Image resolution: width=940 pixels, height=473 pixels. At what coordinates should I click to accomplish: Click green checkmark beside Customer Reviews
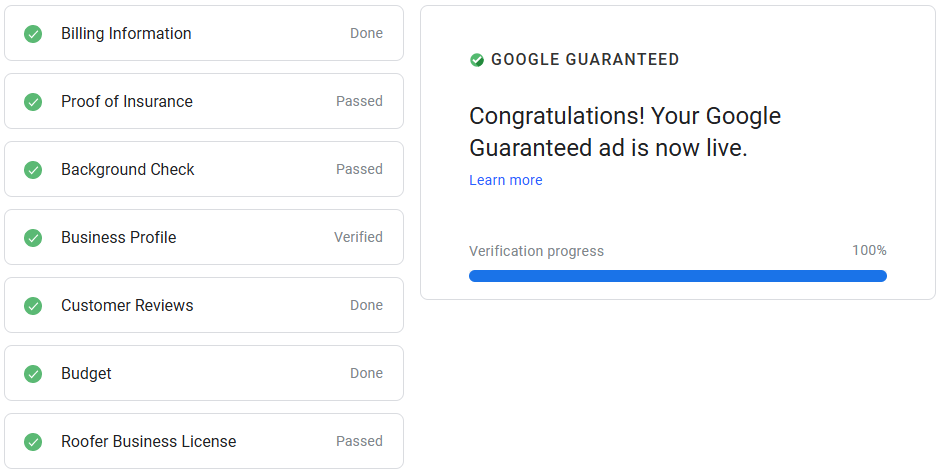coord(33,306)
